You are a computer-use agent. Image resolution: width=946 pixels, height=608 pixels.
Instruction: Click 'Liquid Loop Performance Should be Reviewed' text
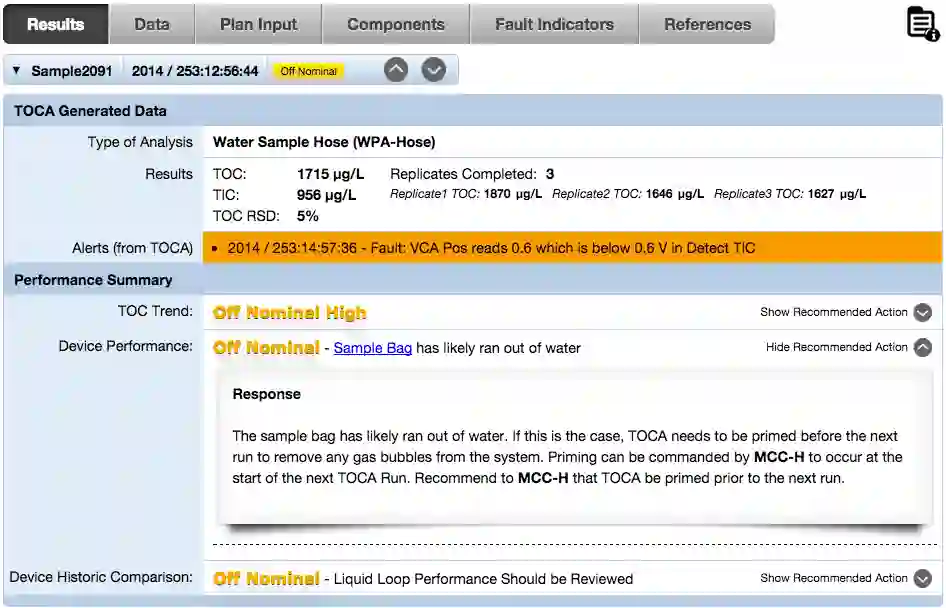483,579
